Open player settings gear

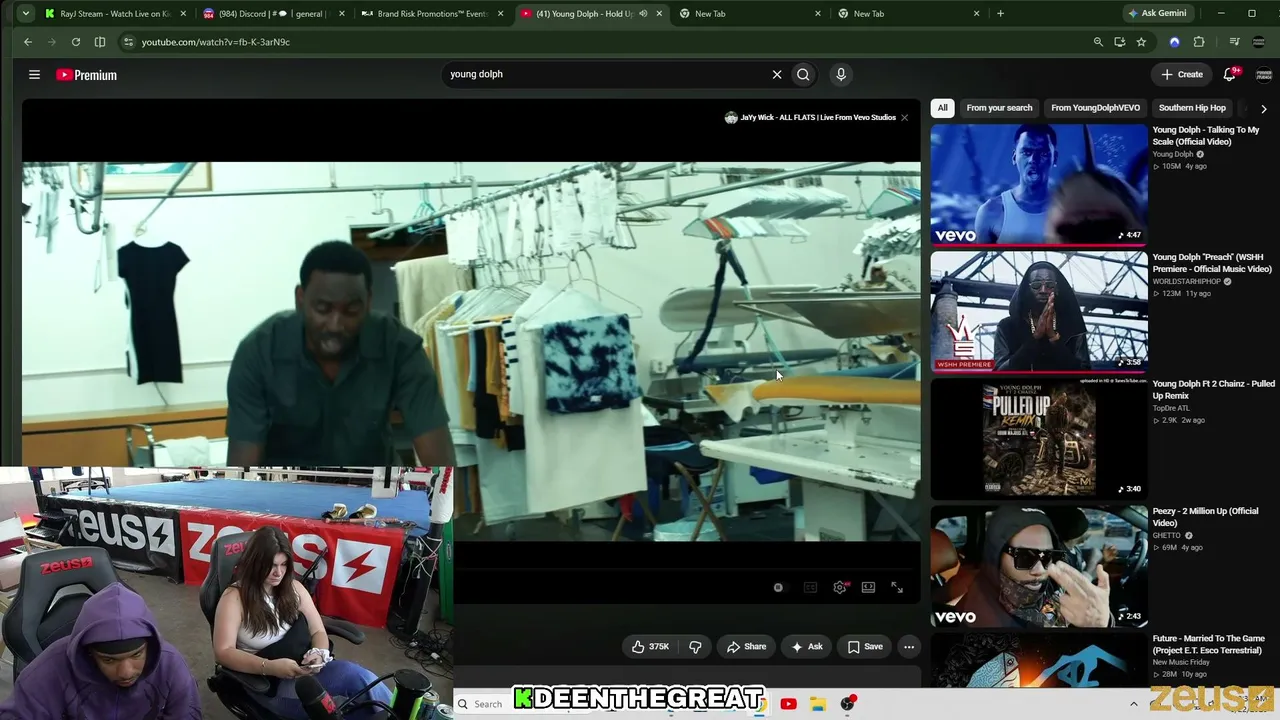pyautogui.click(x=840, y=588)
